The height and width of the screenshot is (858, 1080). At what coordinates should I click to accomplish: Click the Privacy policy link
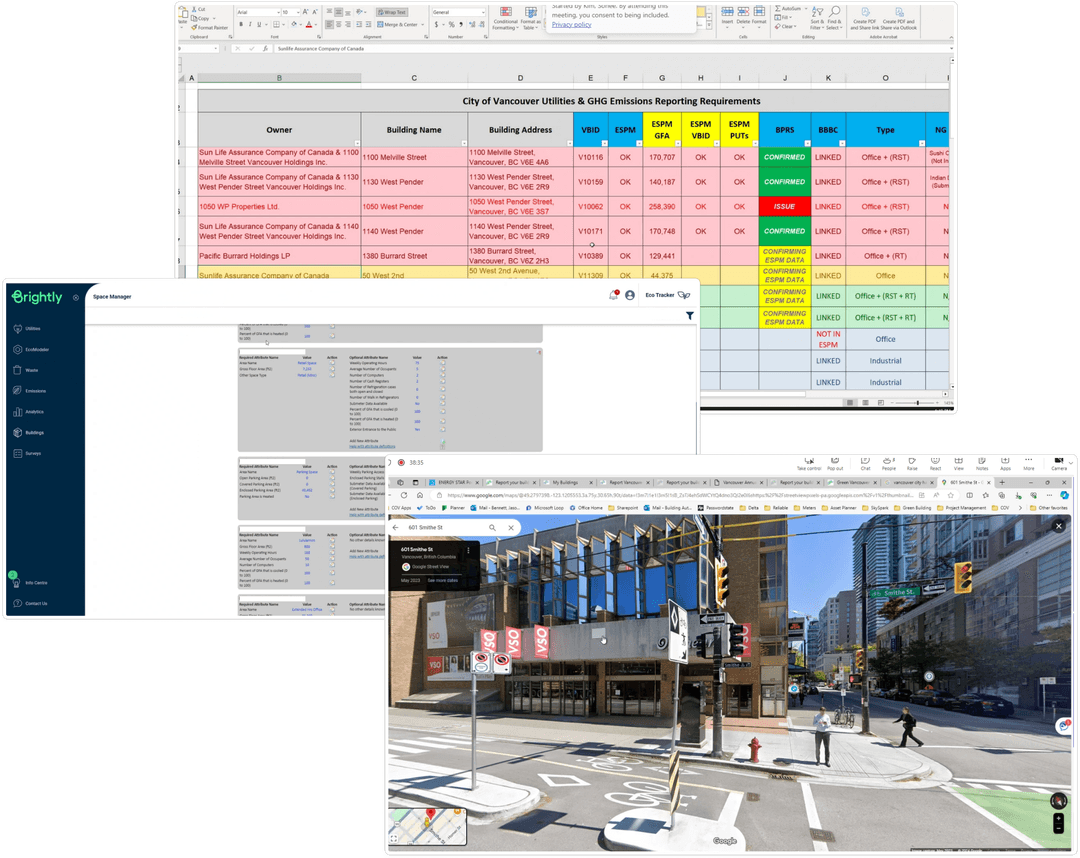(x=571, y=25)
